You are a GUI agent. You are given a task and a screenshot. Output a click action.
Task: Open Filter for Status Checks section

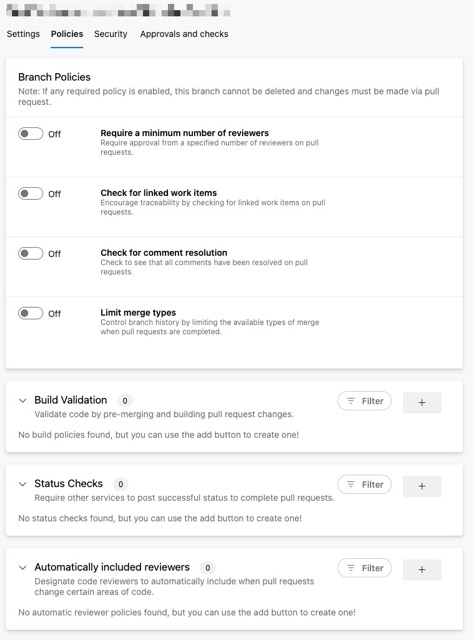[364, 484]
